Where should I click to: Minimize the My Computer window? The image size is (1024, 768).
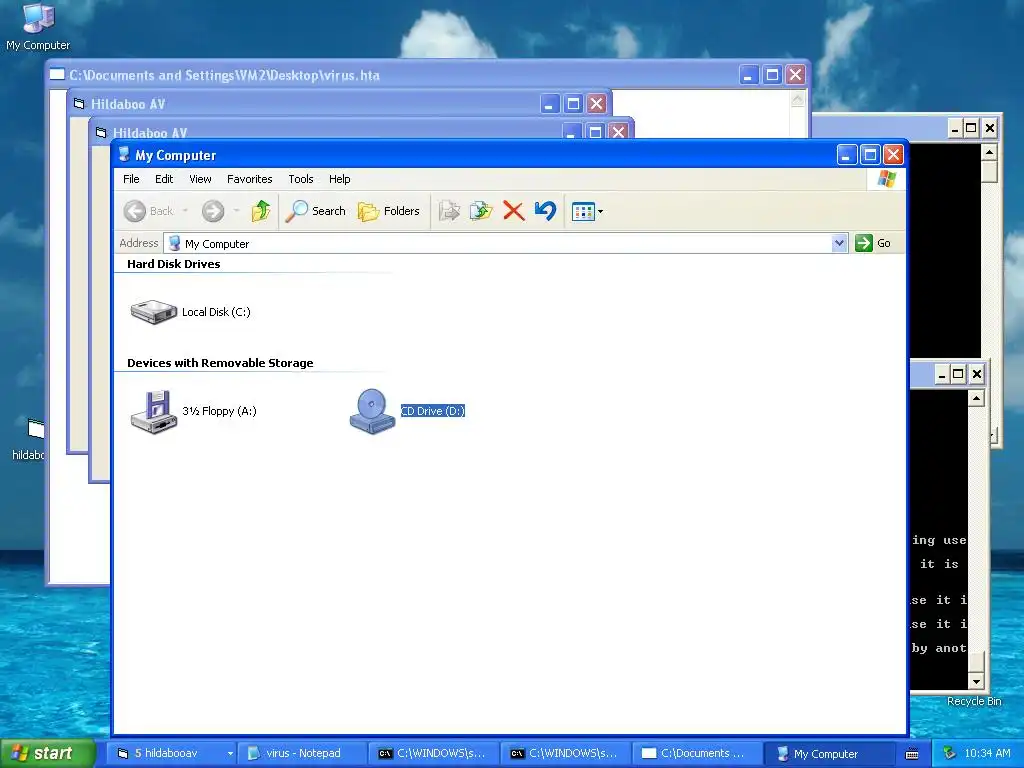point(846,155)
